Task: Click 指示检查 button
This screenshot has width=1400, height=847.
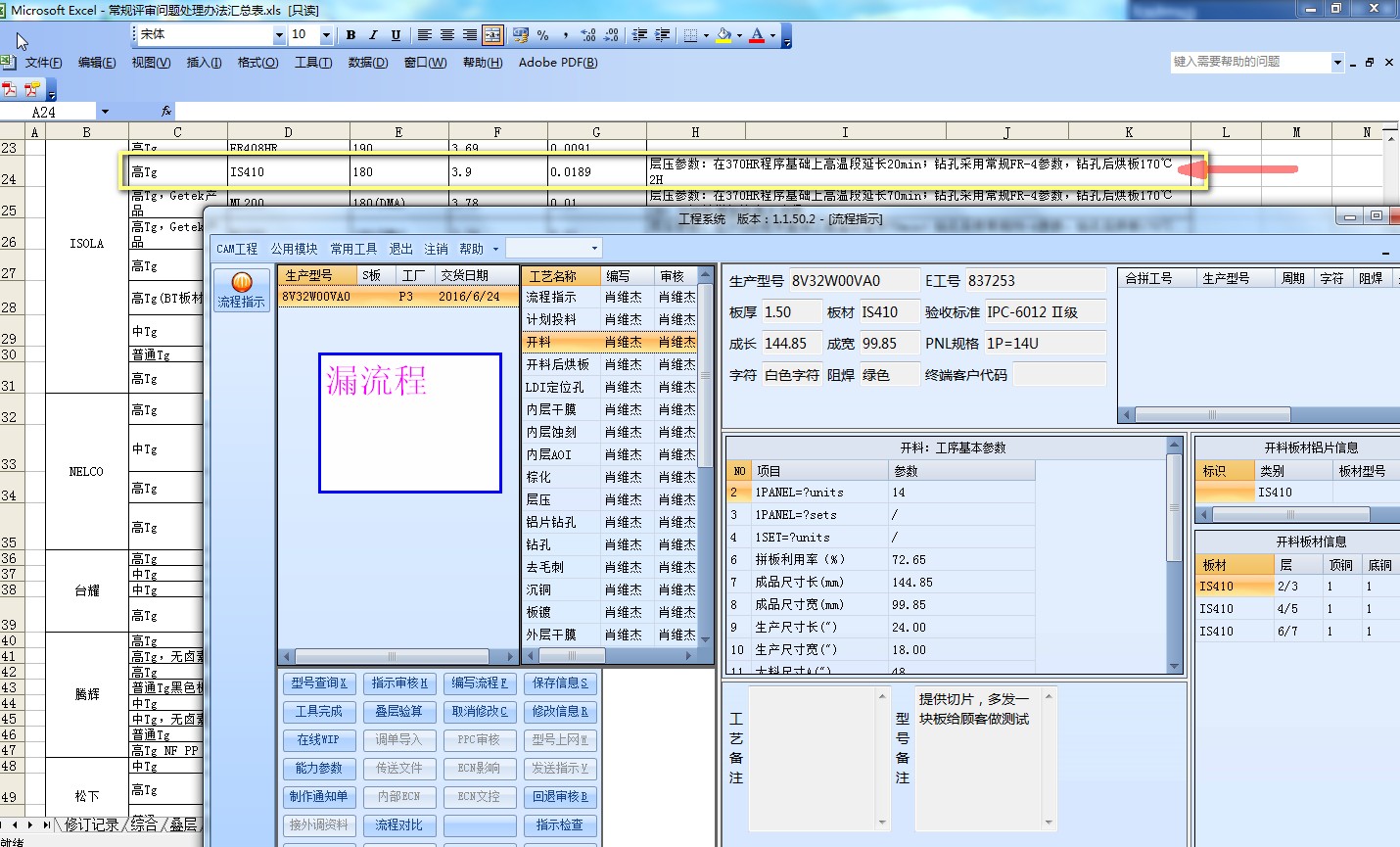Action: point(560,824)
